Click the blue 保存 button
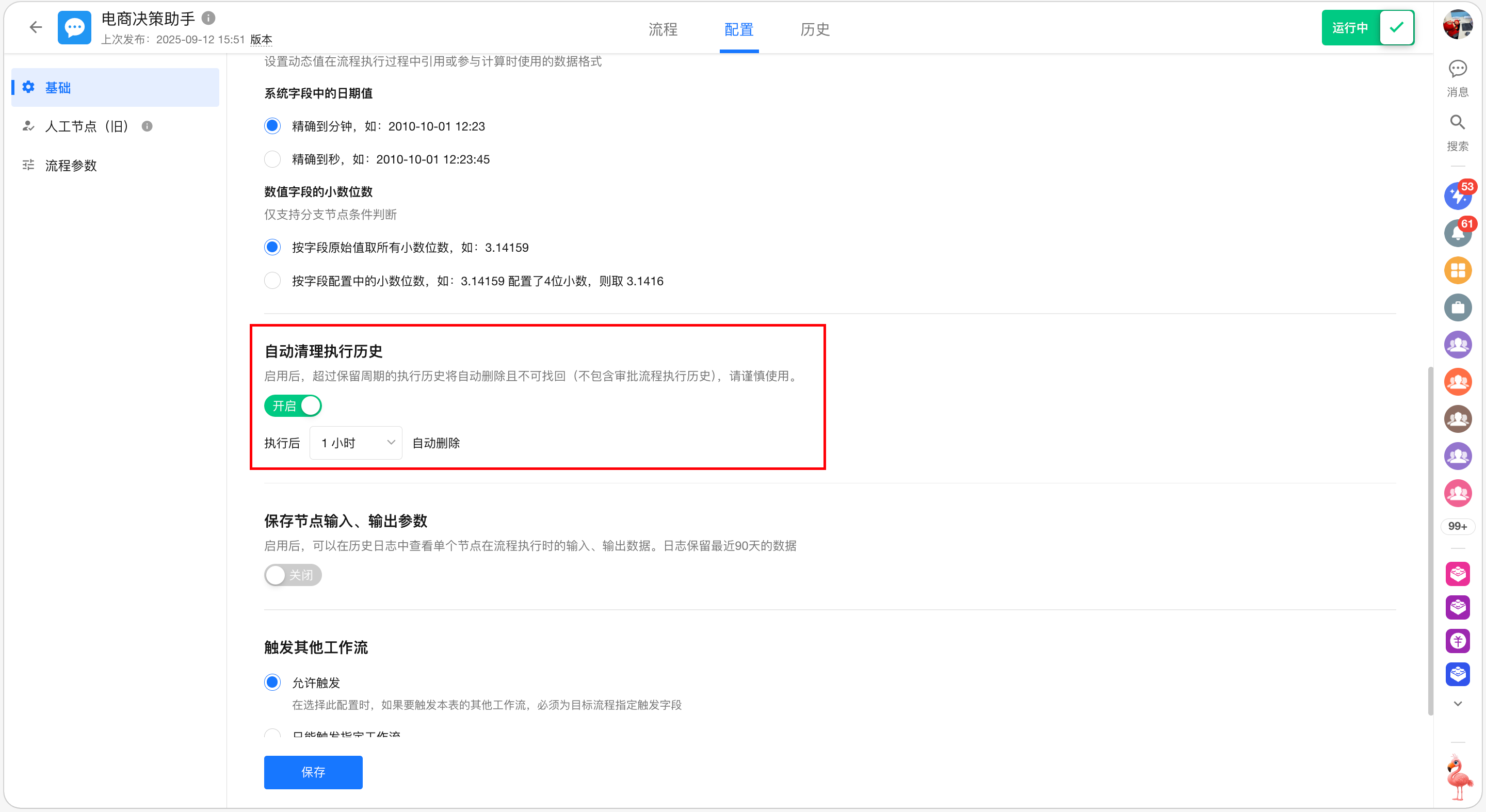Image resolution: width=1486 pixels, height=812 pixels. [313, 772]
